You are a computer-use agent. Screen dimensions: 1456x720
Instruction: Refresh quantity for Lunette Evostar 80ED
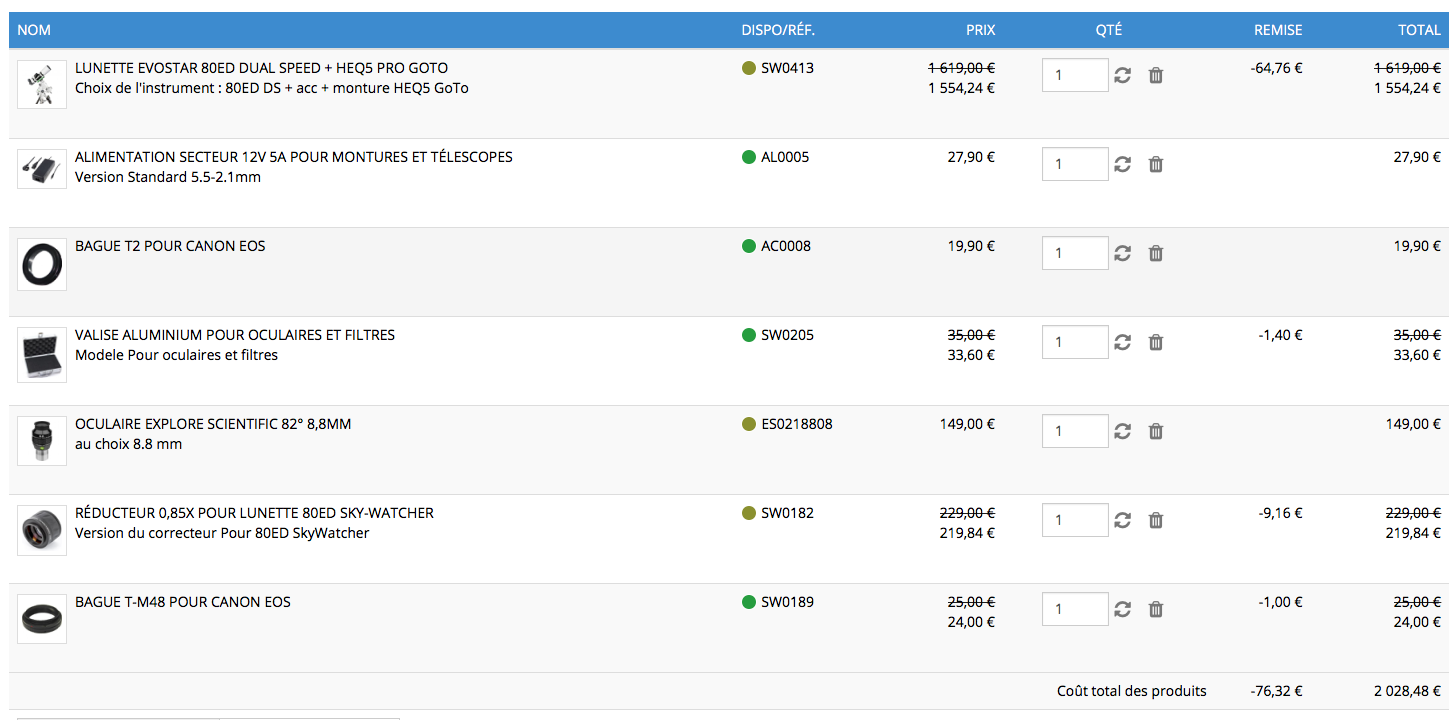[1122, 75]
